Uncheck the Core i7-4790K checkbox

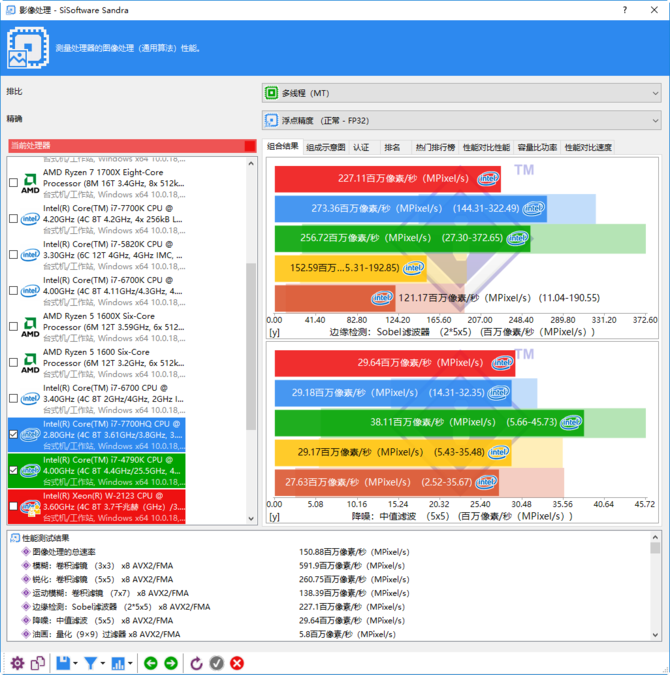coord(13,471)
